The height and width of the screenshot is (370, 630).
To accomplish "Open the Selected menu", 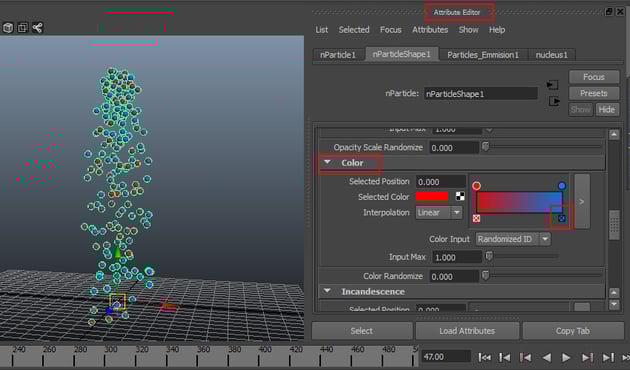I will tap(354, 30).
